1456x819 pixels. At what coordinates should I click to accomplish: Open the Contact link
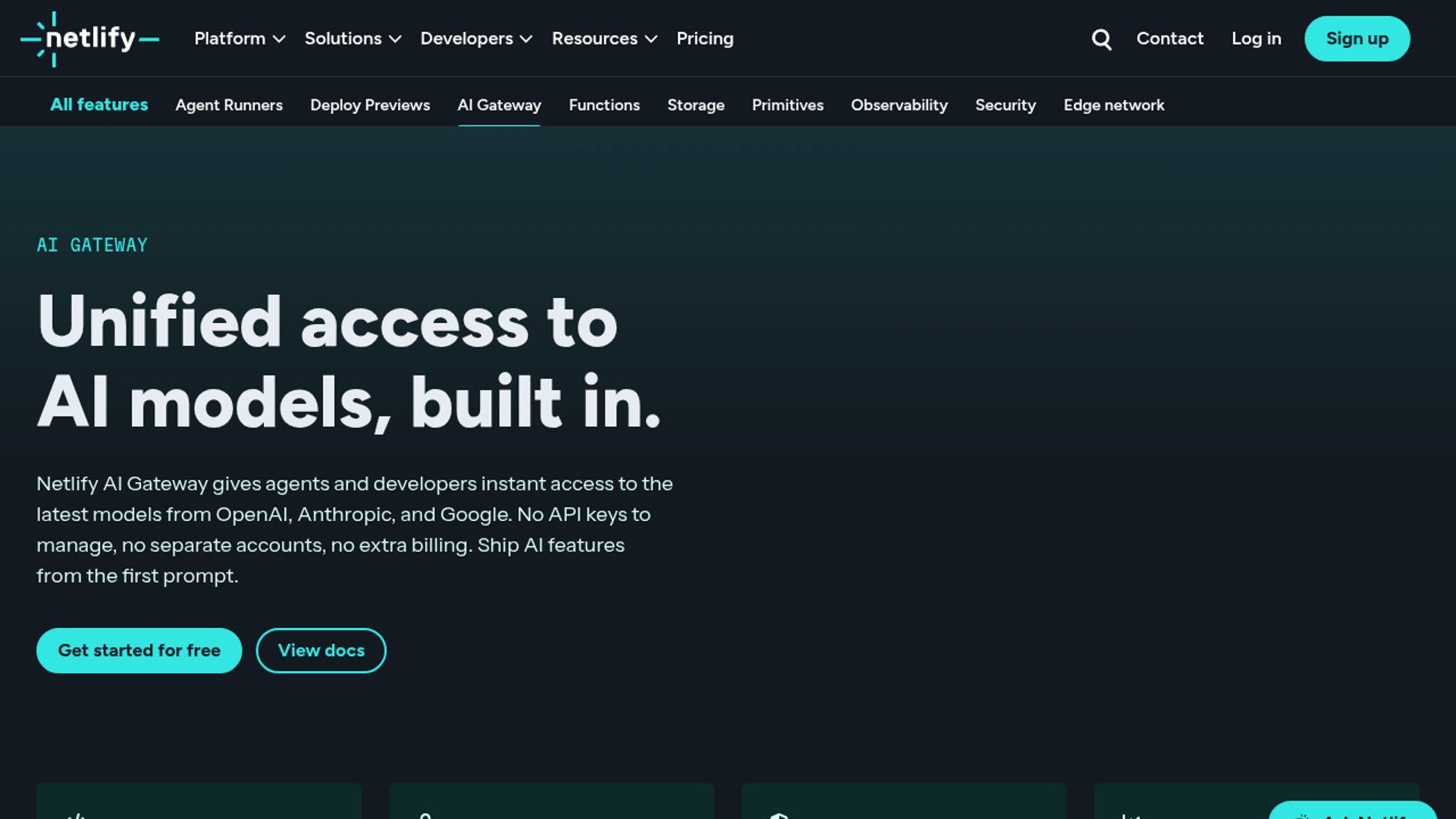click(1169, 39)
